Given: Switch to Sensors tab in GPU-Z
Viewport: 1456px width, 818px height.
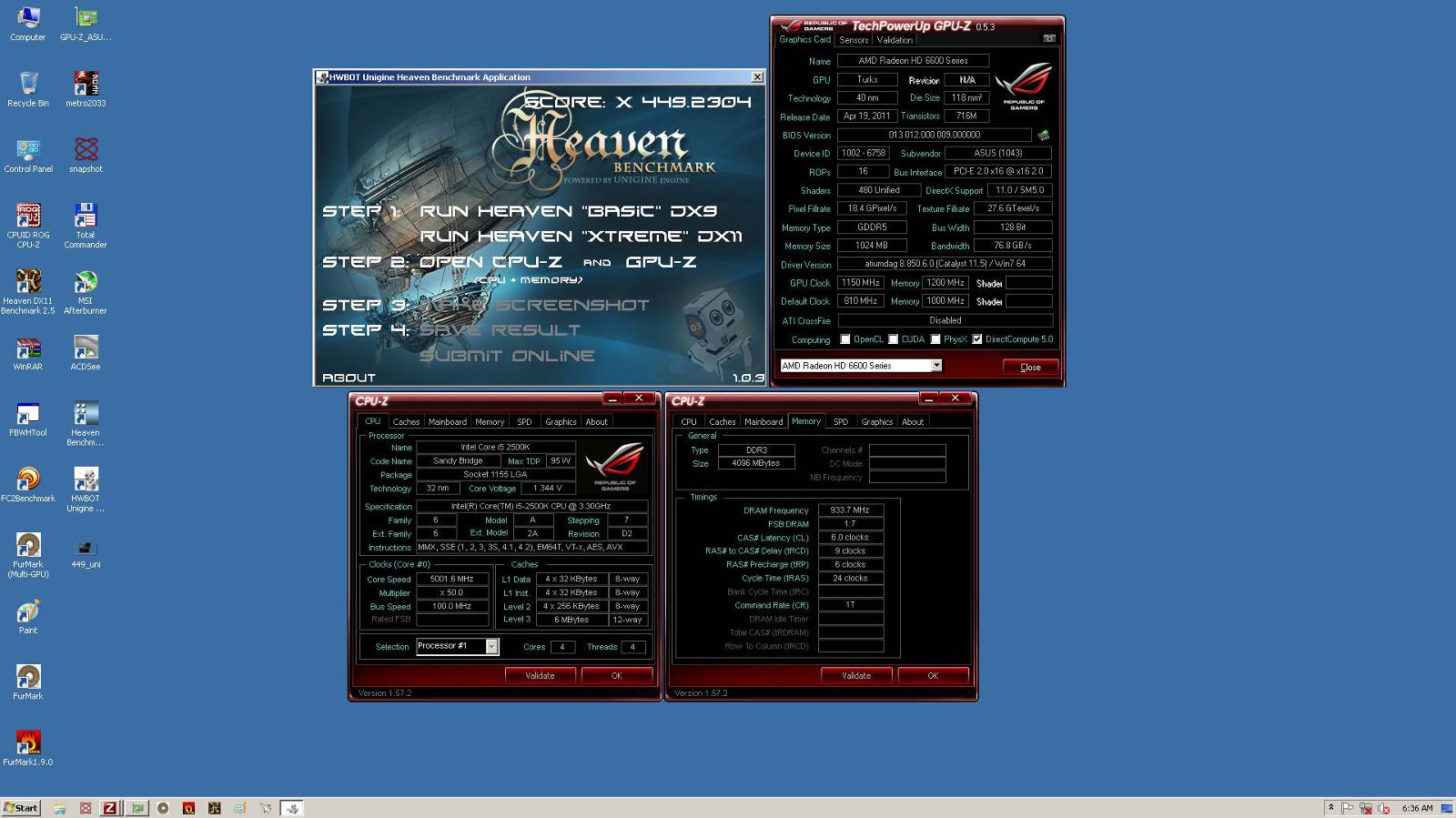Looking at the screenshot, I should coord(854,40).
